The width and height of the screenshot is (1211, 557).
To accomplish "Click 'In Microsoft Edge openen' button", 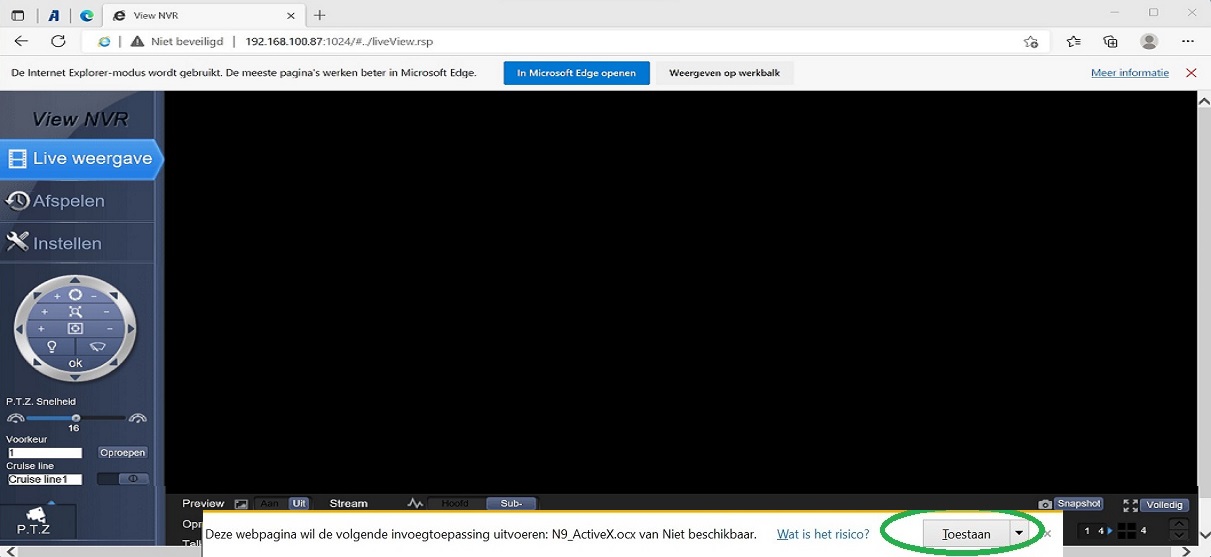I will pos(576,73).
